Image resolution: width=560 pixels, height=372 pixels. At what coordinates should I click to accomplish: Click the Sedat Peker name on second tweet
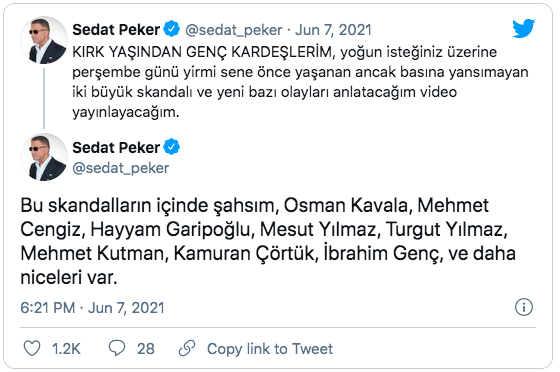[x=116, y=147]
